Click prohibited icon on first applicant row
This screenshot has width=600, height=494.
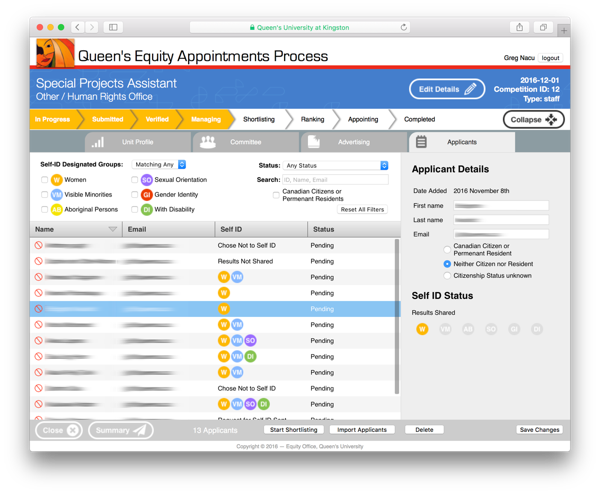coord(38,245)
